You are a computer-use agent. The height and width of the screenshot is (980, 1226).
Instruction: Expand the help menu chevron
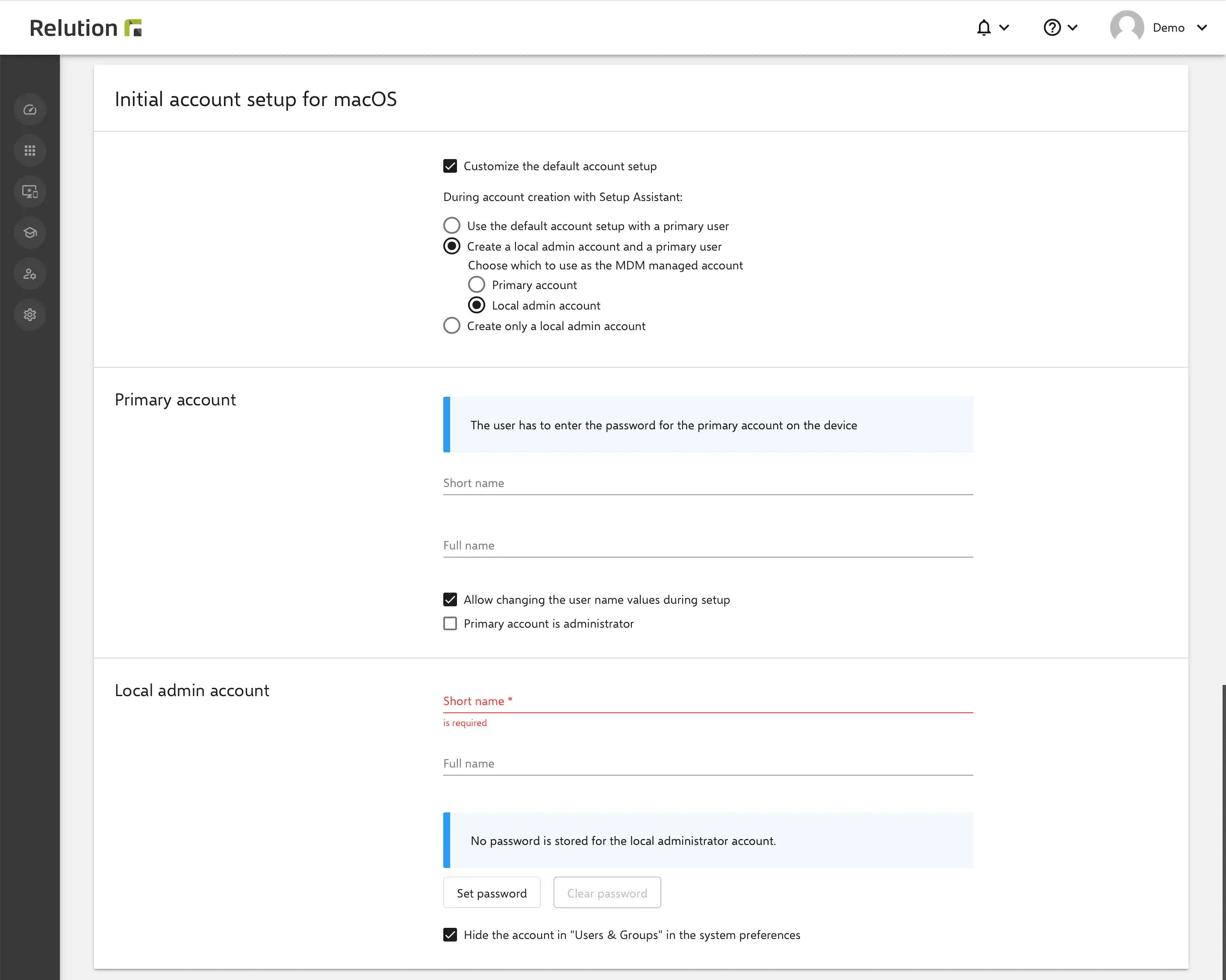click(1073, 27)
